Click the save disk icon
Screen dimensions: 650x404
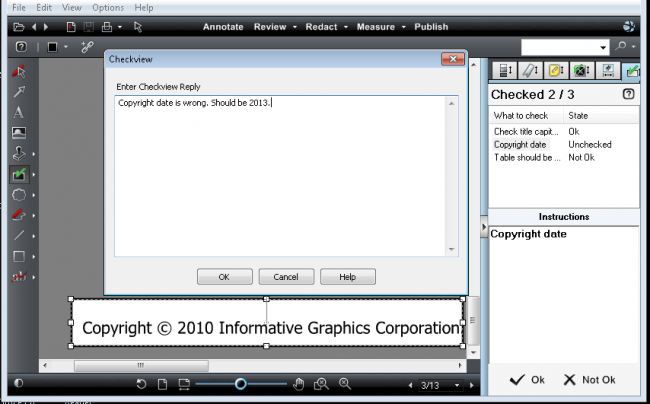pyautogui.click(x=88, y=27)
